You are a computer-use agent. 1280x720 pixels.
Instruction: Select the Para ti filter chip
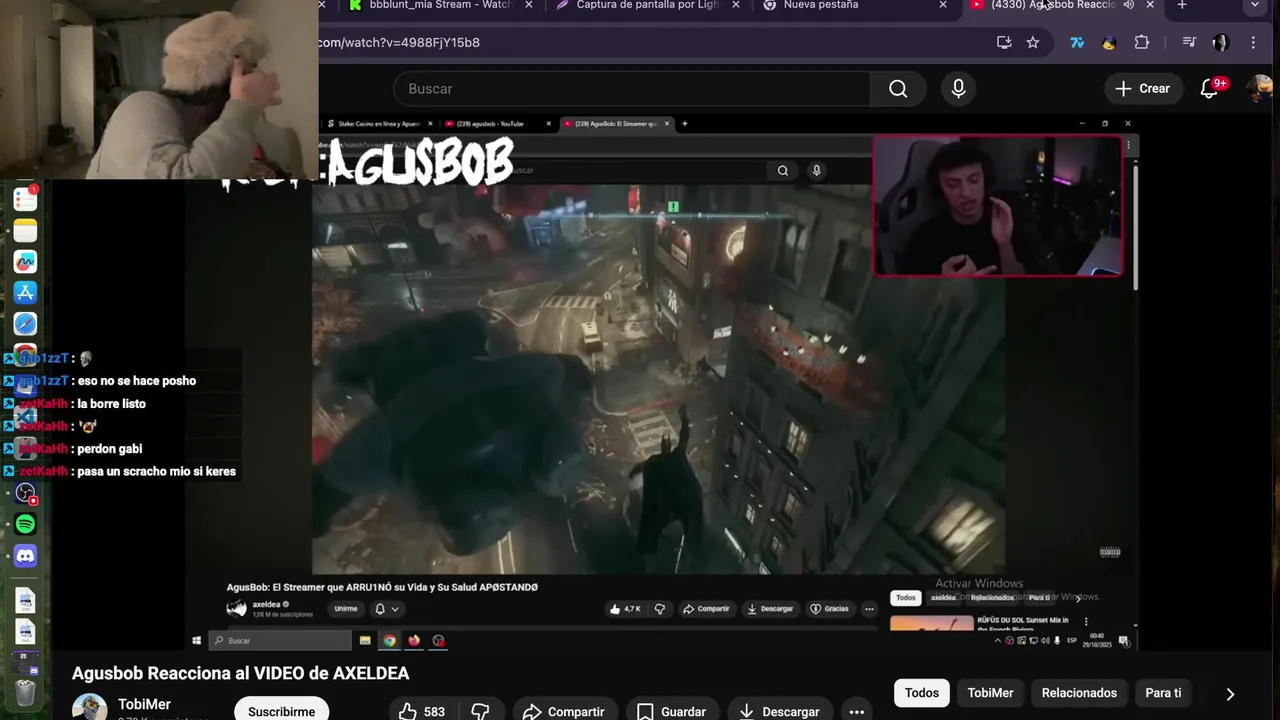pyautogui.click(x=1163, y=693)
